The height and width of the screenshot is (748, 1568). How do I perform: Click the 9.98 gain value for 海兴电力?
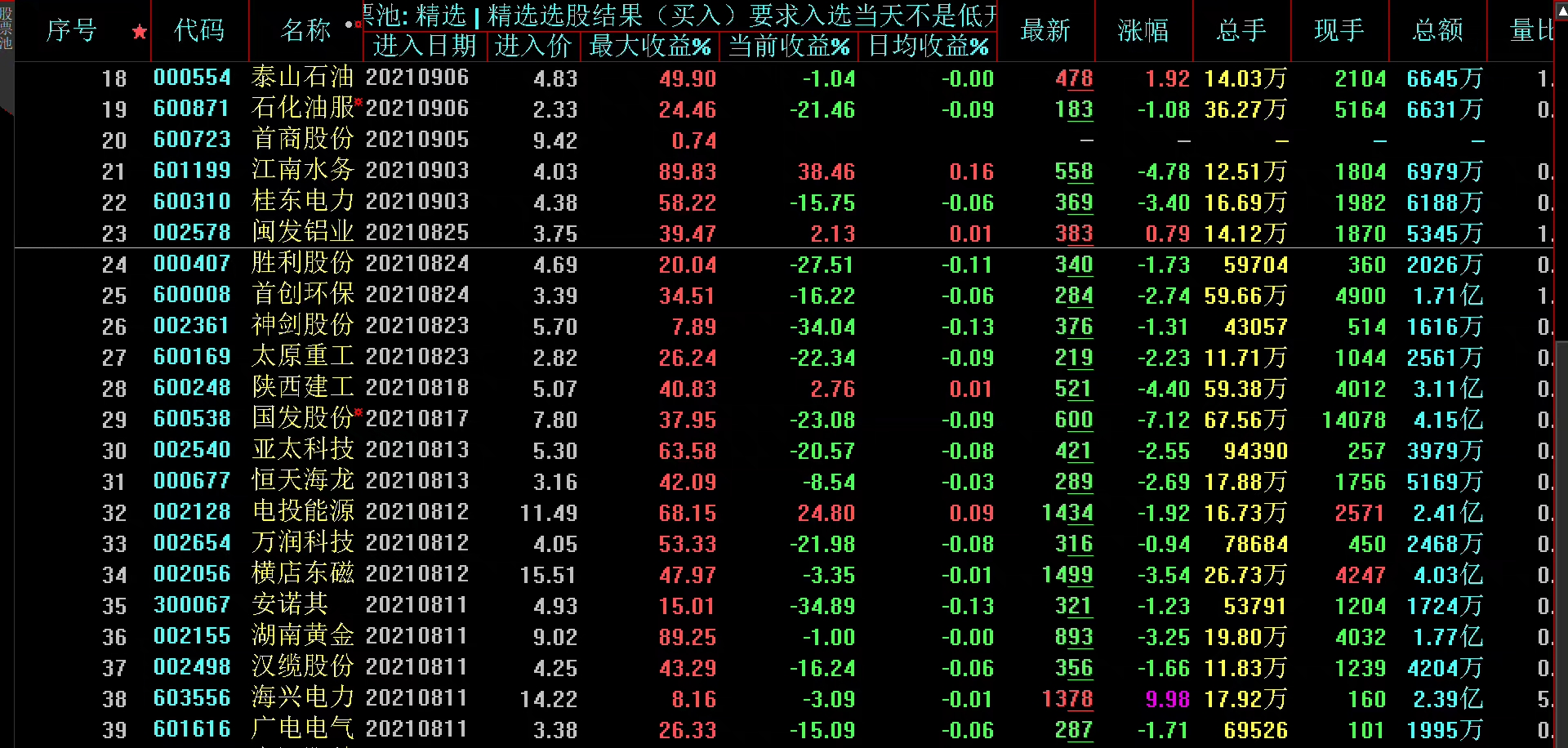pos(1167,699)
